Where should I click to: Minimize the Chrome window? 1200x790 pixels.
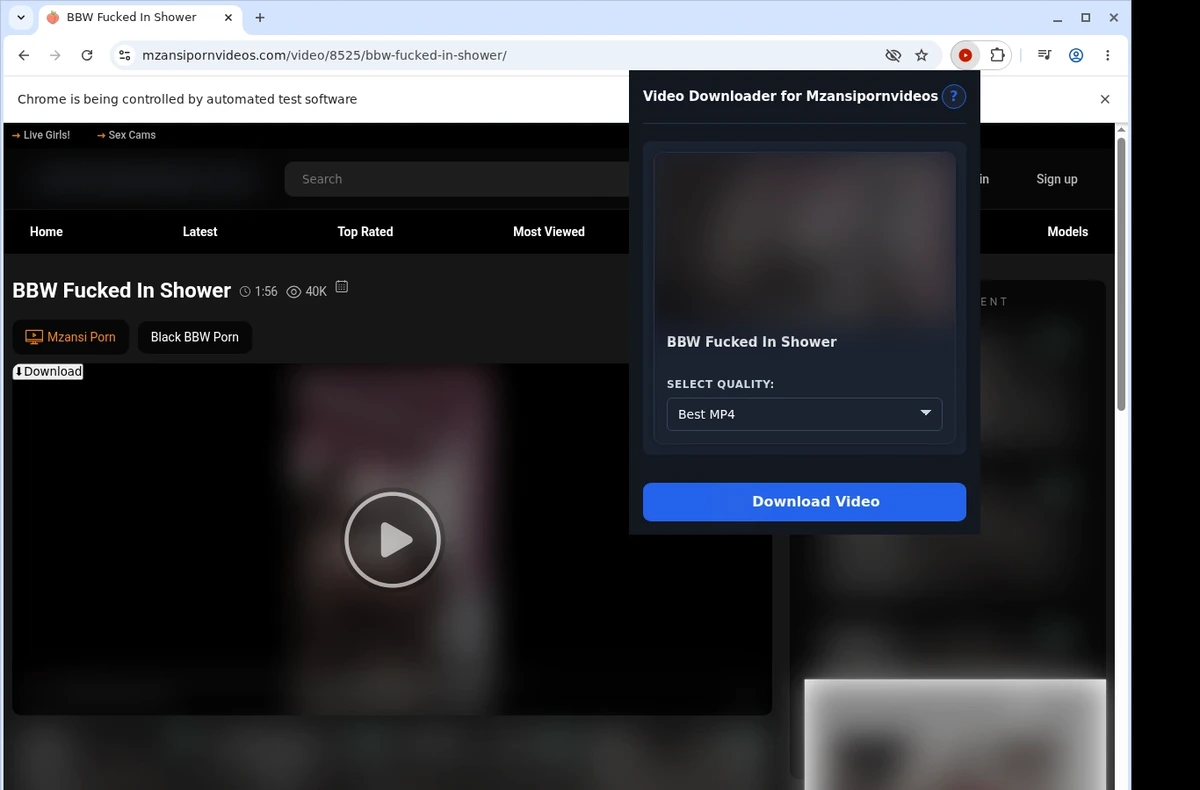[x=1058, y=17]
